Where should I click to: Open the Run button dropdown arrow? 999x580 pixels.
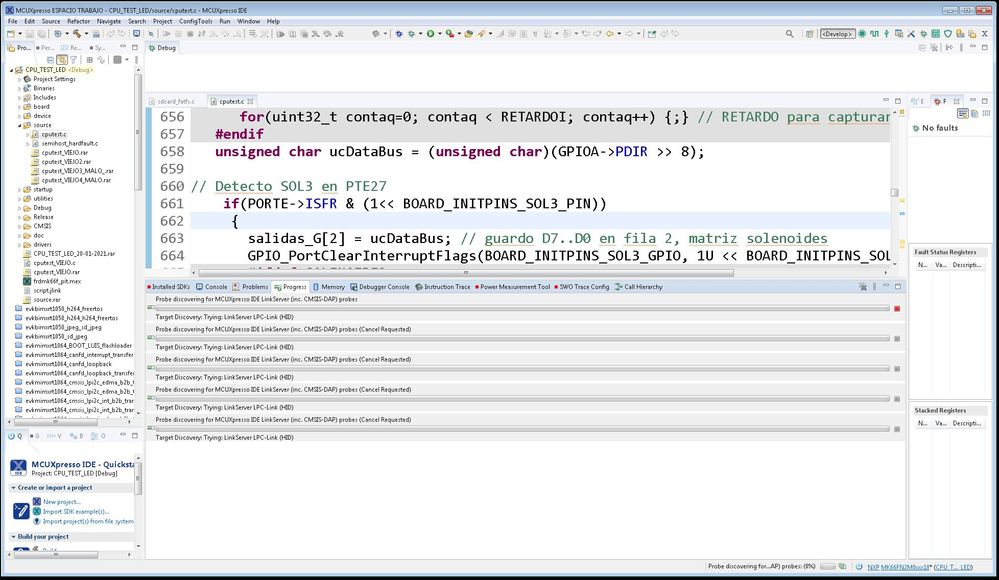(x=440, y=34)
